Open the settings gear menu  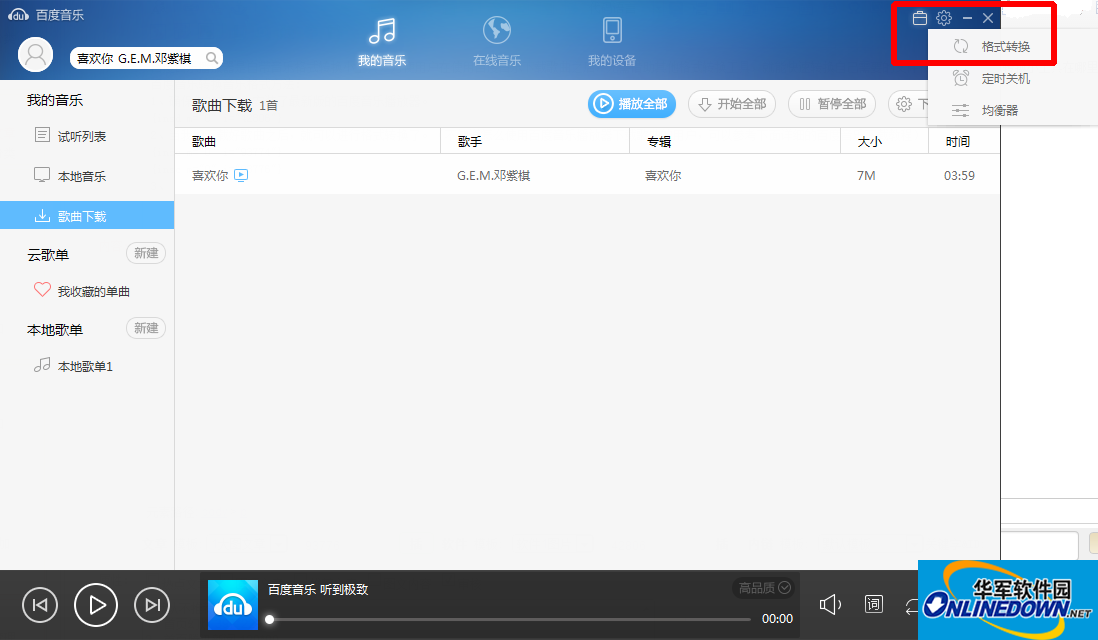coord(943,17)
